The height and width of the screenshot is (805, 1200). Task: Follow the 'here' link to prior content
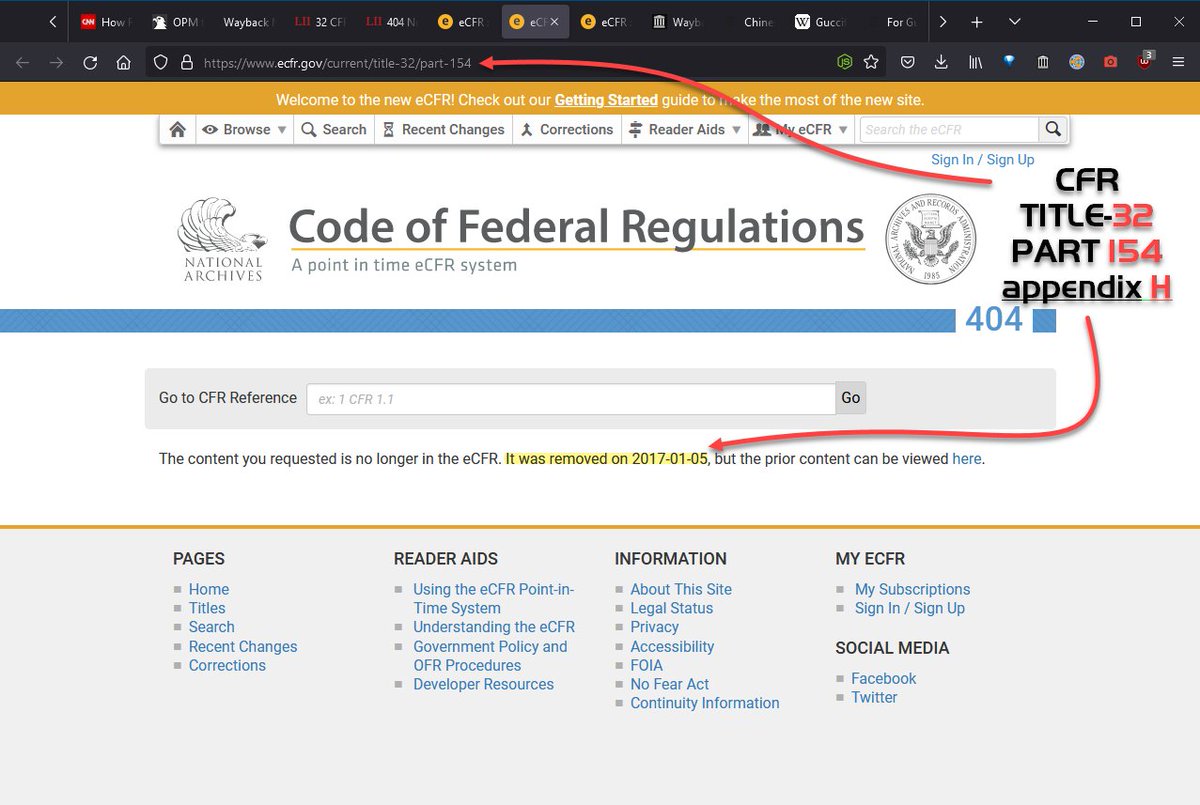coord(966,459)
